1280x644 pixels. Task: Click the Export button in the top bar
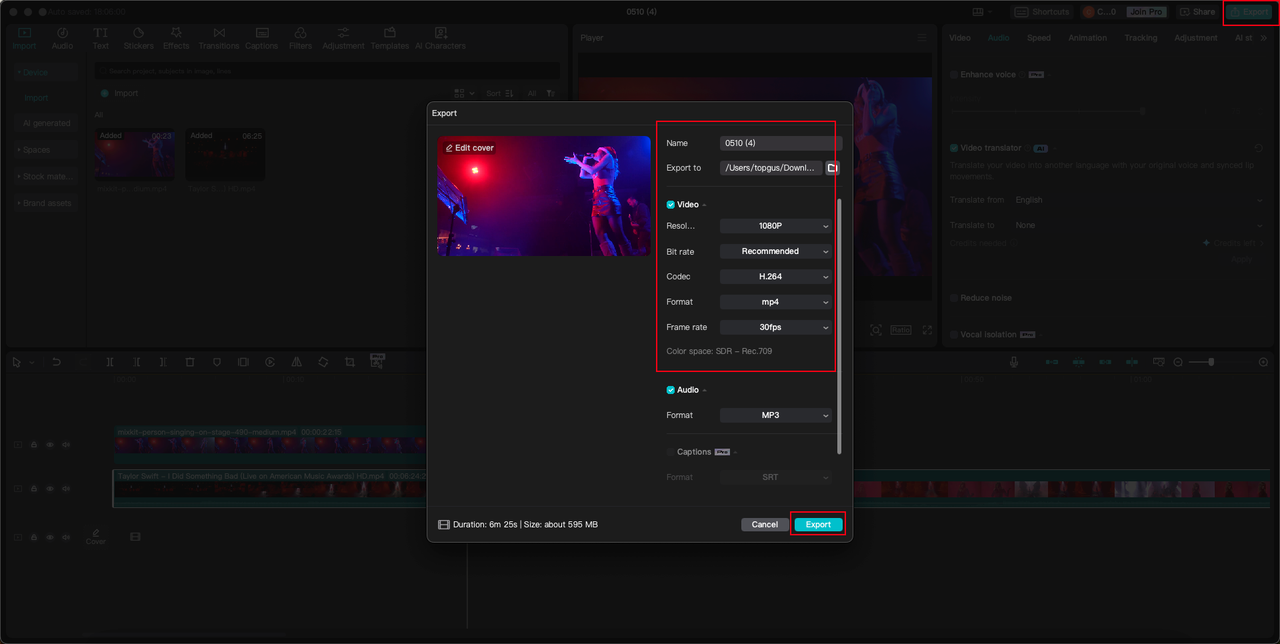[x=1249, y=12]
